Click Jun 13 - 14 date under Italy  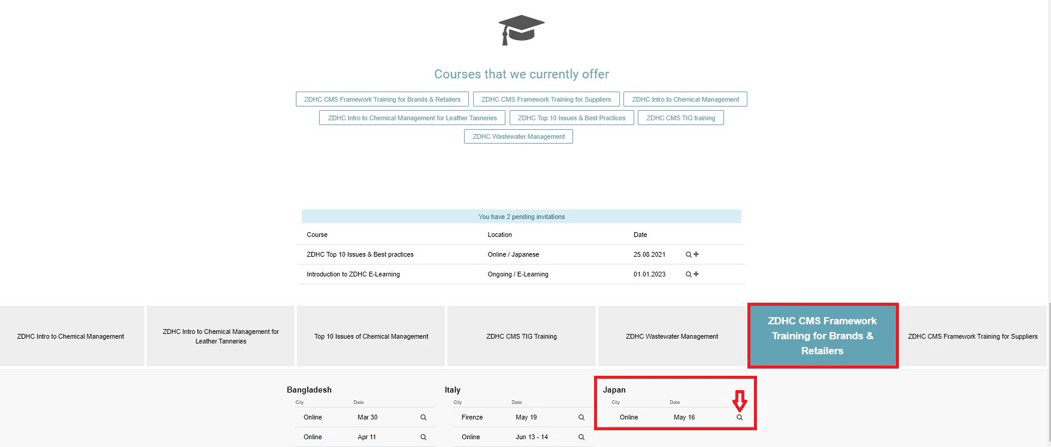click(530, 437)
